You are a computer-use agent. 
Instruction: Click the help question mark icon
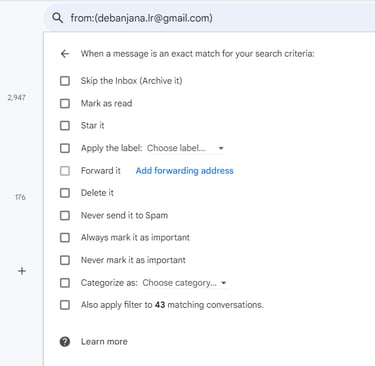pos(65,342)
